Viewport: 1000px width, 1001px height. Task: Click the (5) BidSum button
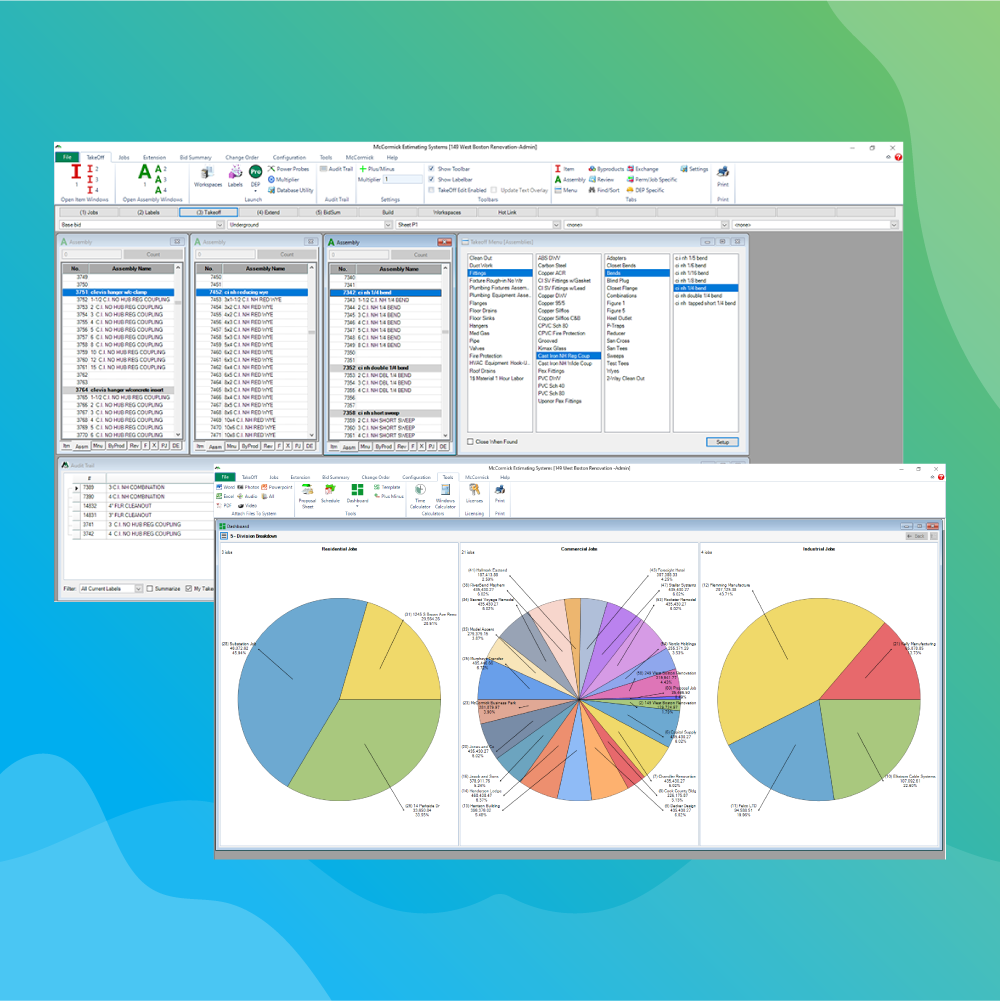(x=330, y=212)
